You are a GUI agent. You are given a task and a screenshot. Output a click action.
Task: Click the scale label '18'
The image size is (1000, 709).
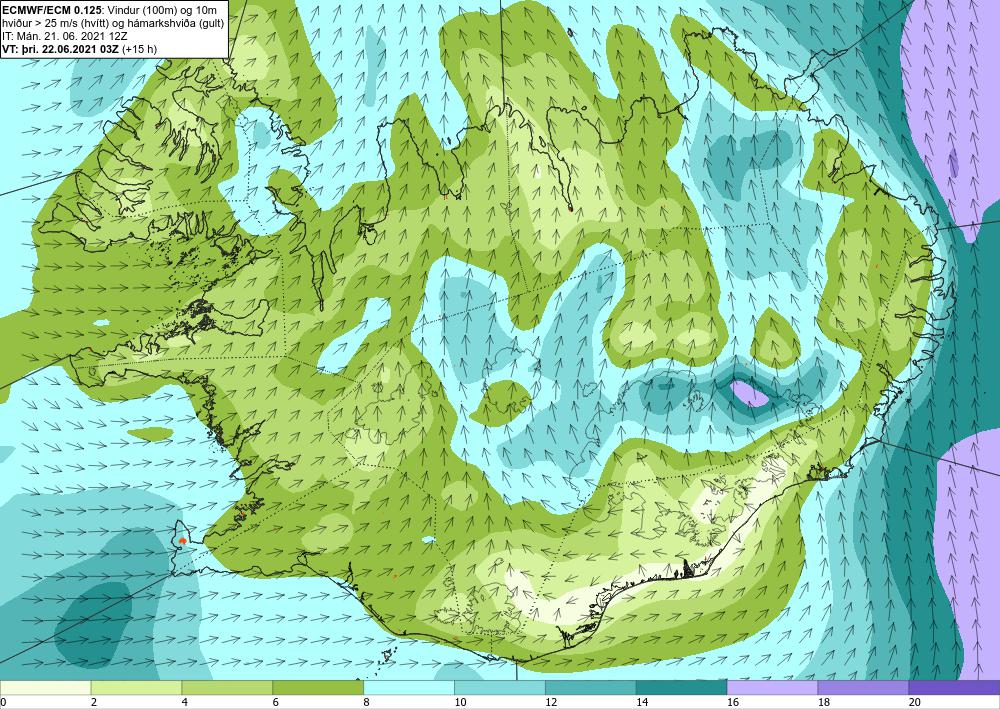tap(823, 703)
